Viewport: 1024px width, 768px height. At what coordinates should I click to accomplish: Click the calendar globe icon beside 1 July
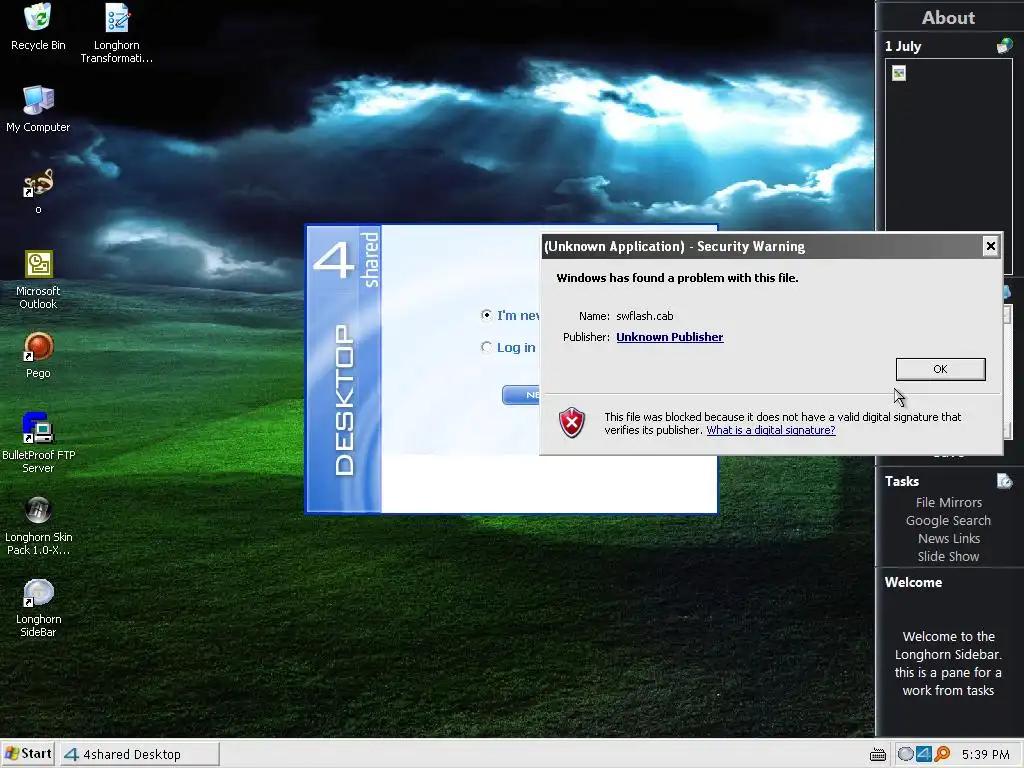coord(1004,46)
